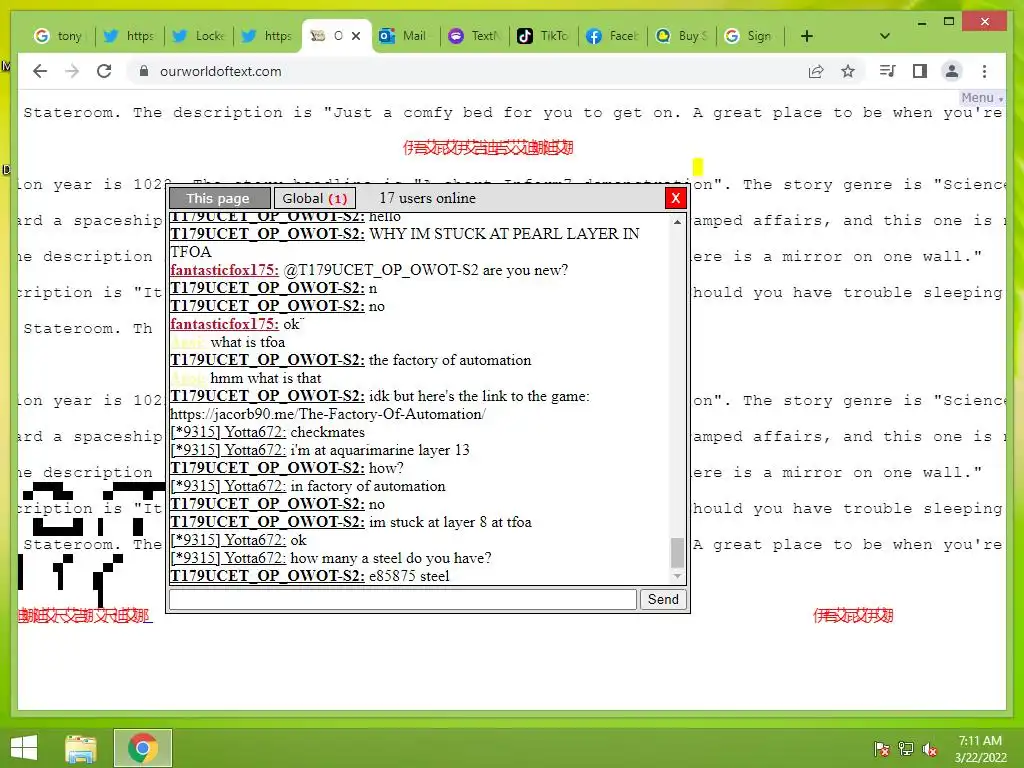
Task: Select the 'This page' chat tab
Action: point(219,198)
